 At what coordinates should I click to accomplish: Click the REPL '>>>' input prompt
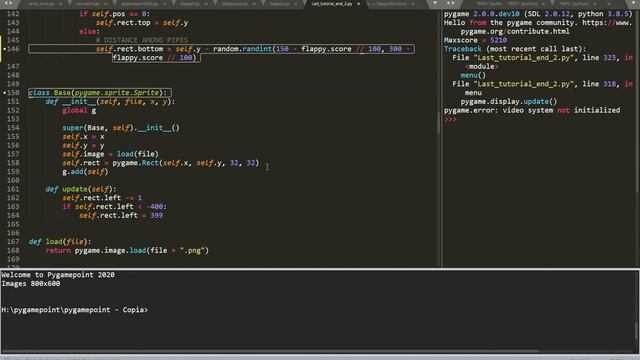point(450,120)
